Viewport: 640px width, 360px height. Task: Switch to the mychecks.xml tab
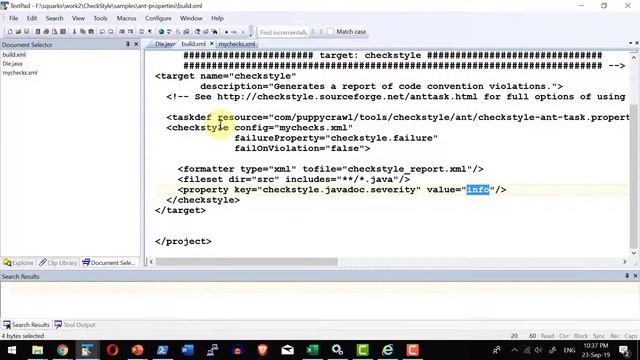(x=237, y=44)
